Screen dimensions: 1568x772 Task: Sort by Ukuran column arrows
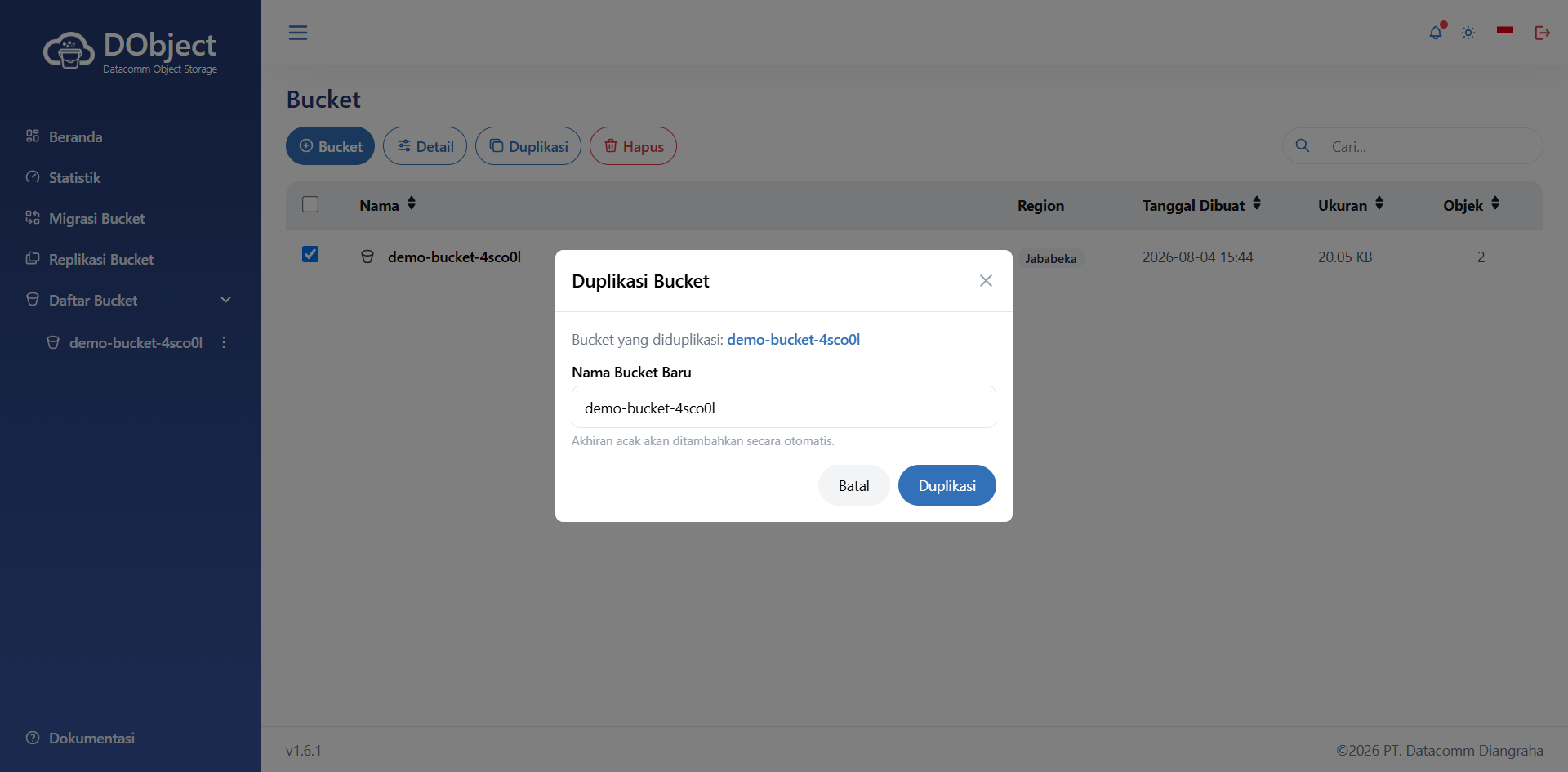point(1379,203)
